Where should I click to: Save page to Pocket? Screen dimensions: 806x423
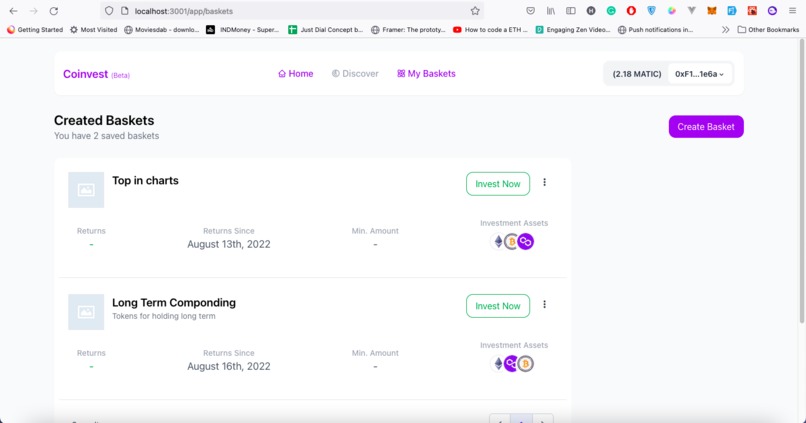tap(530, 11)
